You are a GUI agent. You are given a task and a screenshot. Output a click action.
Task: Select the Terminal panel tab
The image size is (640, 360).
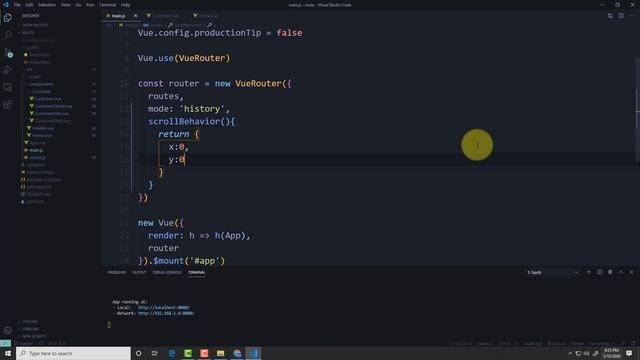(196, 272)
